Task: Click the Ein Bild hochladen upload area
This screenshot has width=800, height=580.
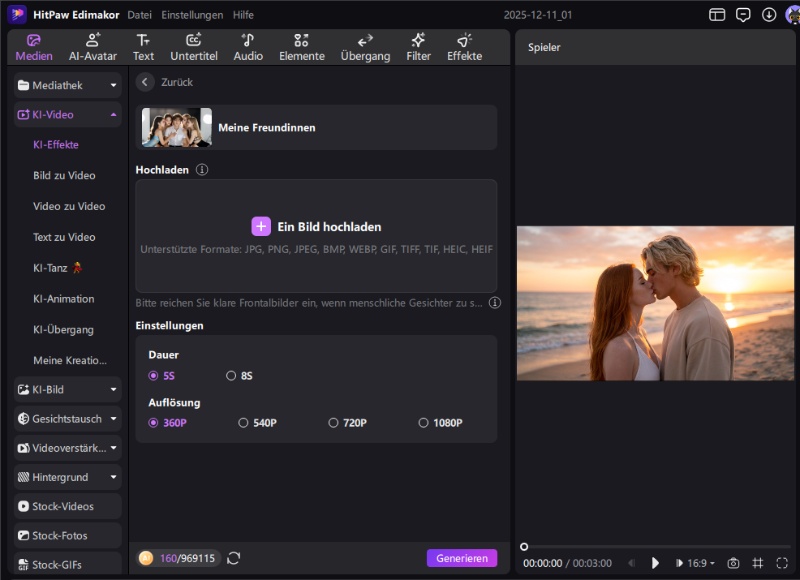Action: point(316,227)
